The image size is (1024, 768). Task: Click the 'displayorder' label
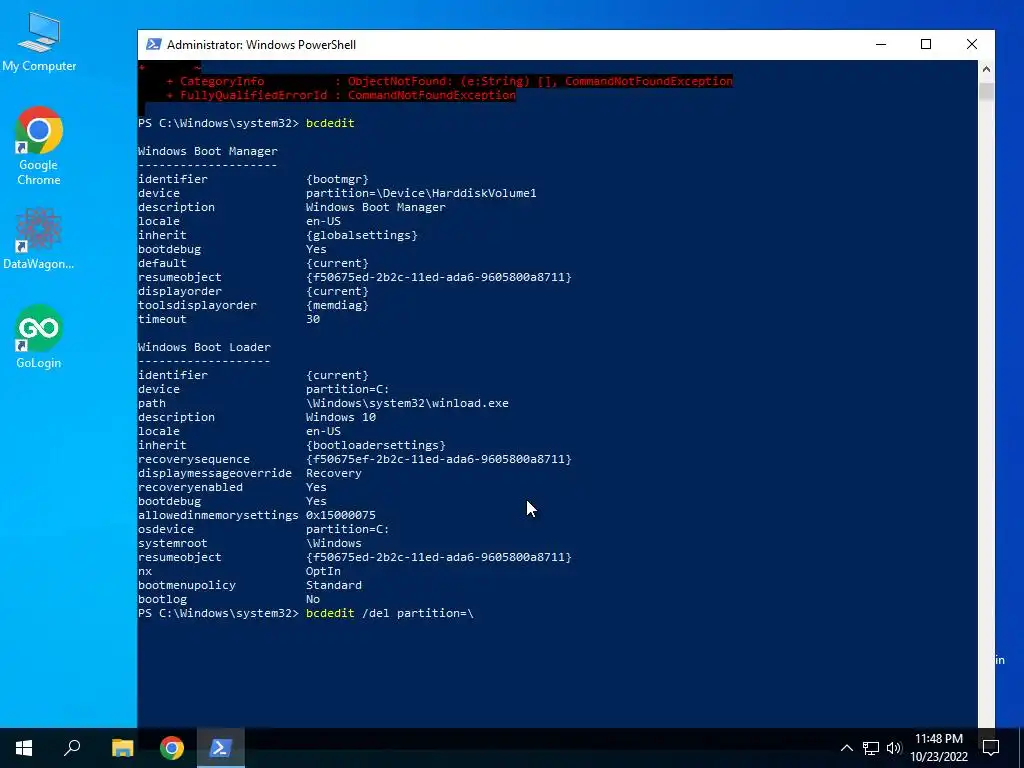180,291
